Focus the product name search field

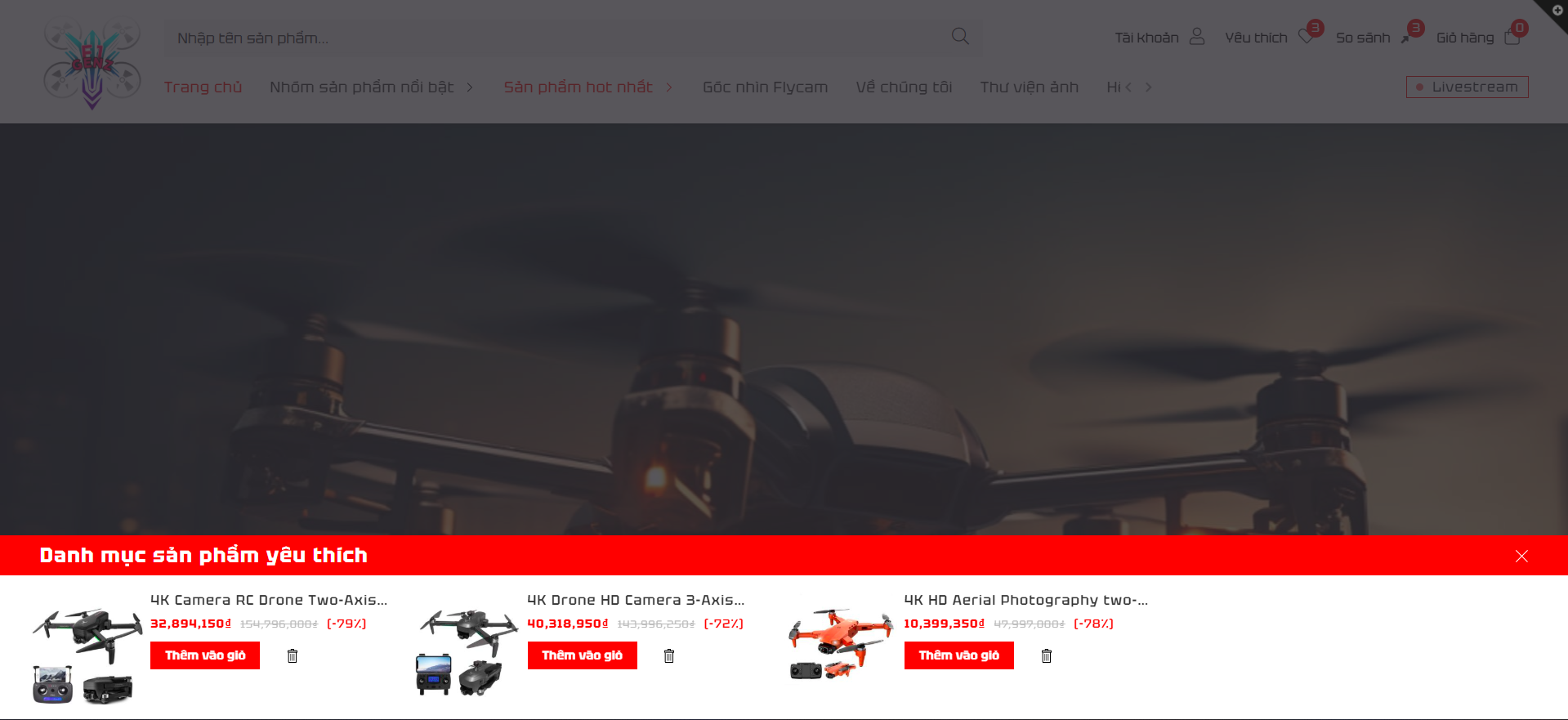[x=556, y=38]
